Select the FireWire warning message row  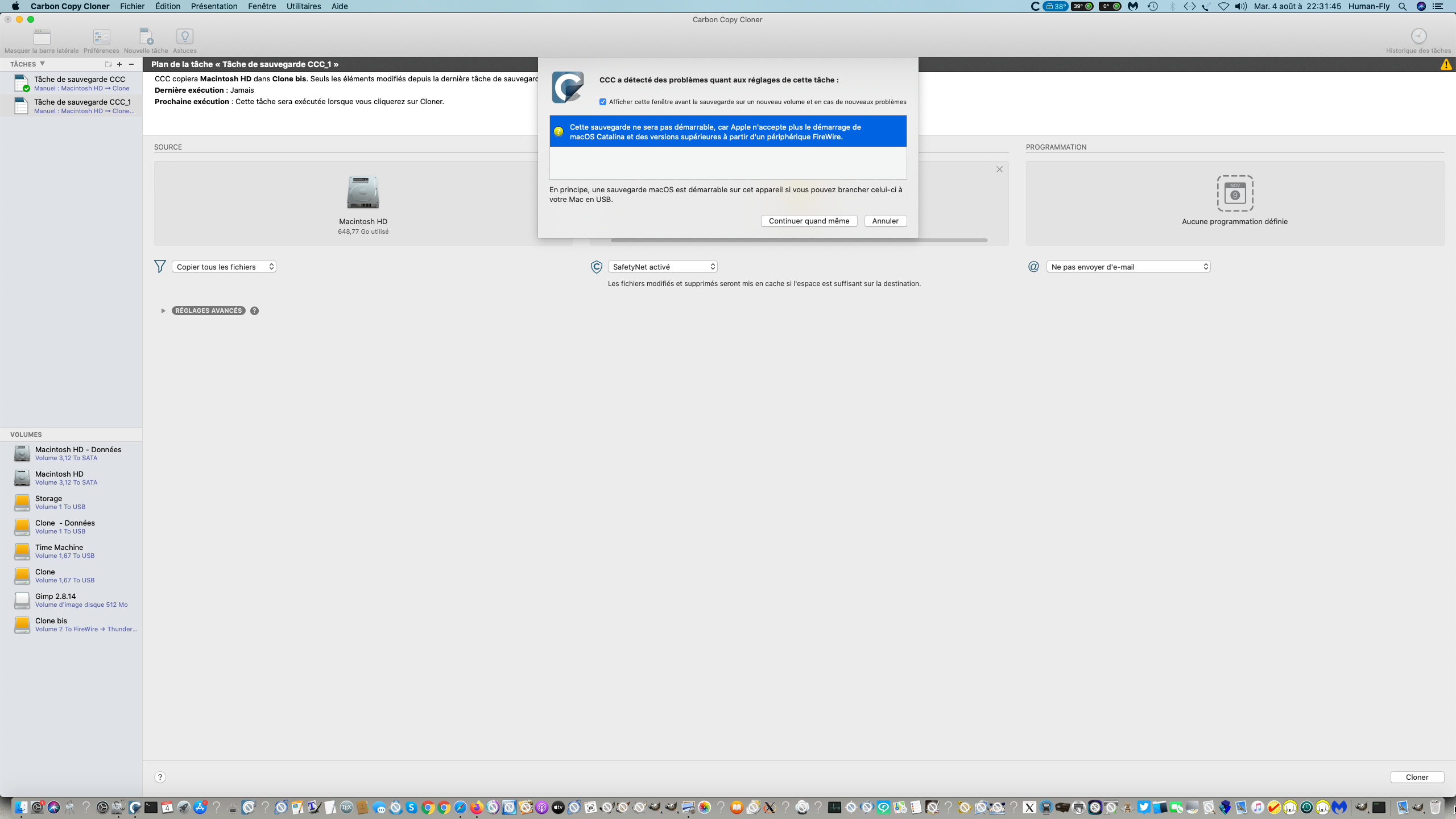pos(728,131)
